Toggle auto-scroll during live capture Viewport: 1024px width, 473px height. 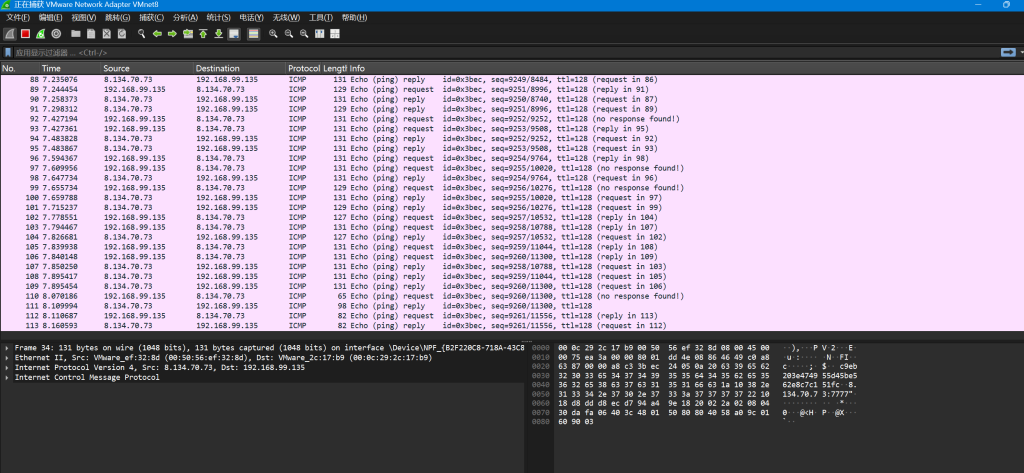(233, 33)
